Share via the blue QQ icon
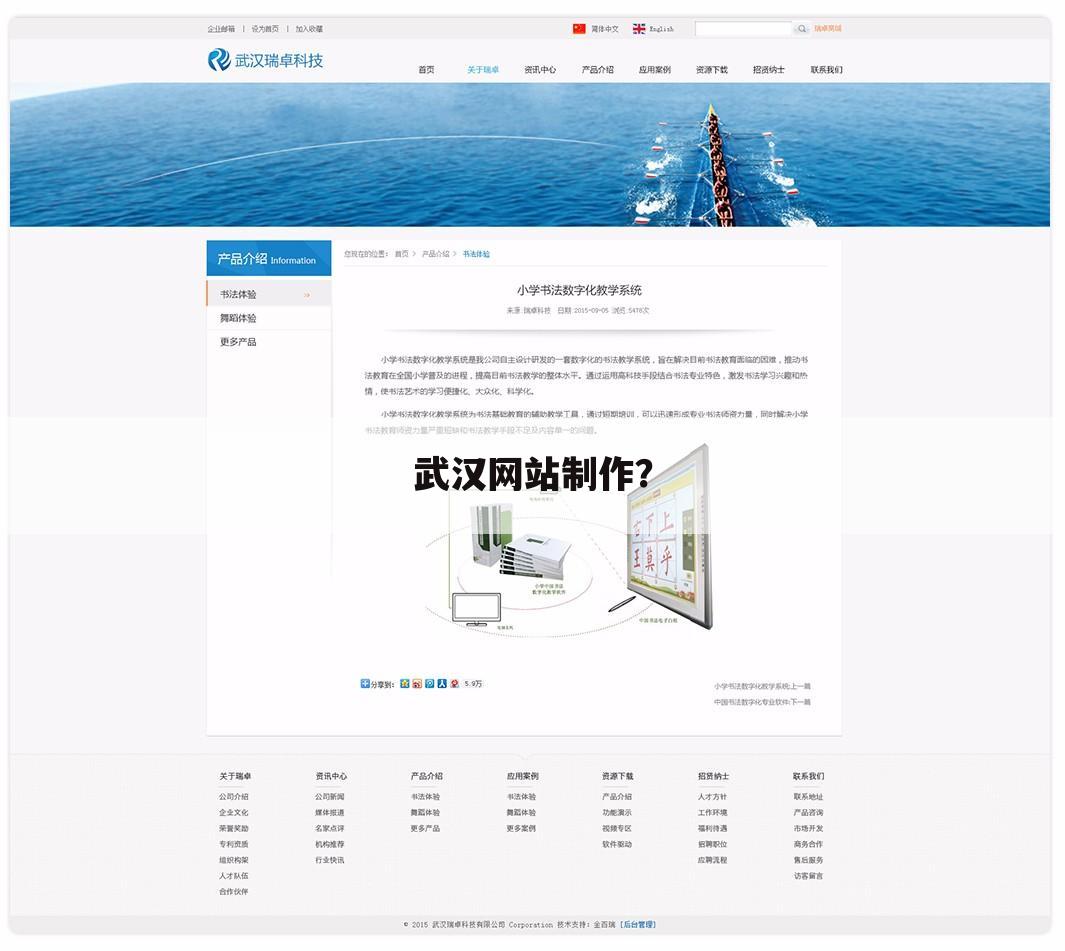 pyautogui.click(x=432, y=682)
